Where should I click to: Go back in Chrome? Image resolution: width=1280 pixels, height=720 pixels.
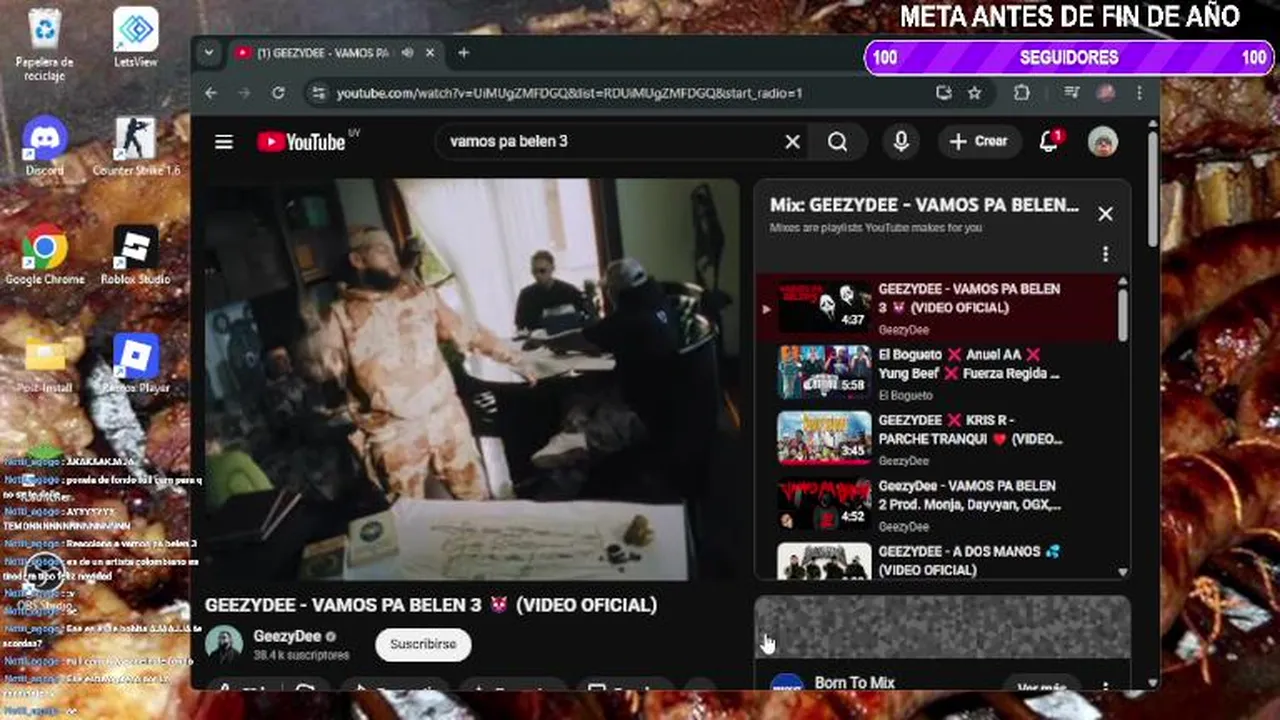(211, 93)
